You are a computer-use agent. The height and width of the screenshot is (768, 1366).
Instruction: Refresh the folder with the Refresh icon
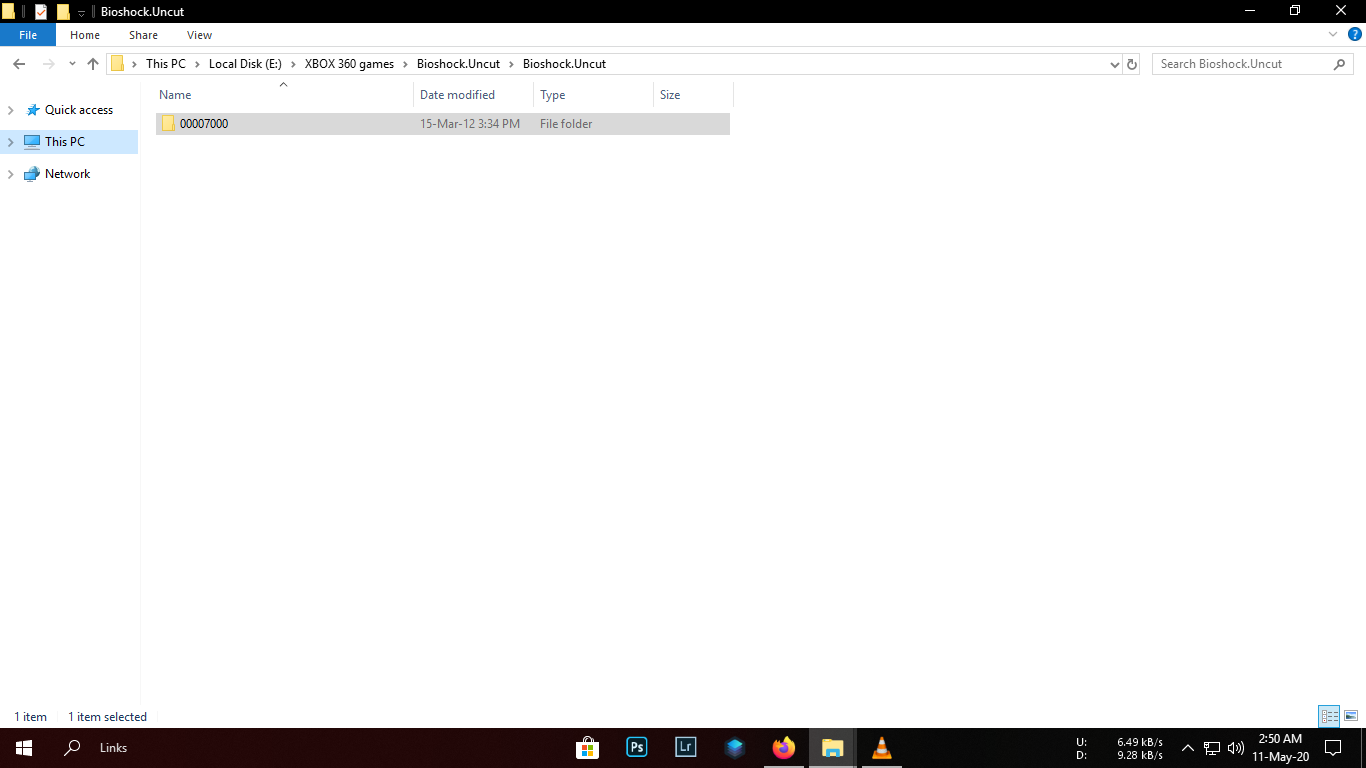(x=1132, y=64)
